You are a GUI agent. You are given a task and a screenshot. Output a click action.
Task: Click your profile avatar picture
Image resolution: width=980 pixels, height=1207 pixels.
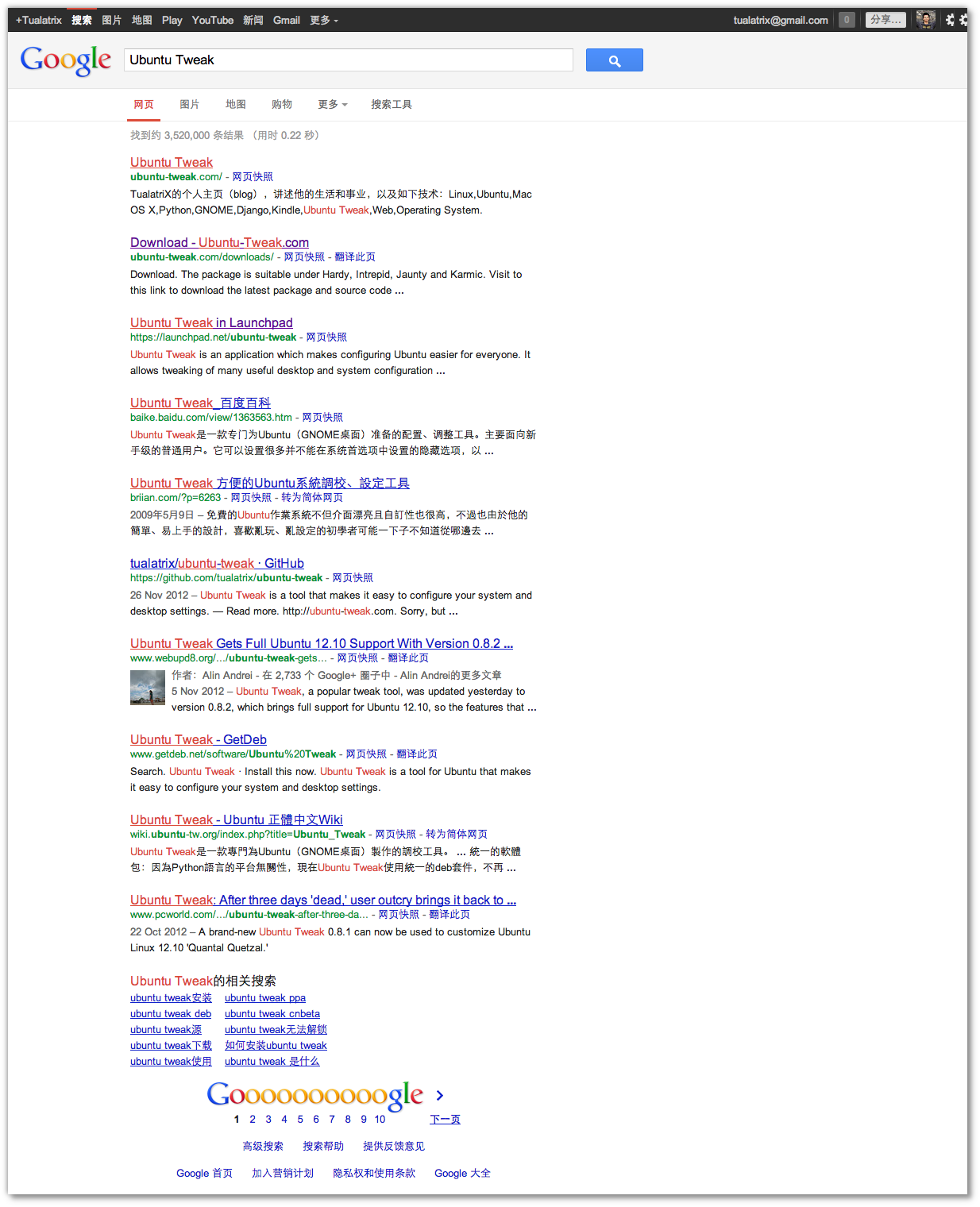[x=925, y=19]
